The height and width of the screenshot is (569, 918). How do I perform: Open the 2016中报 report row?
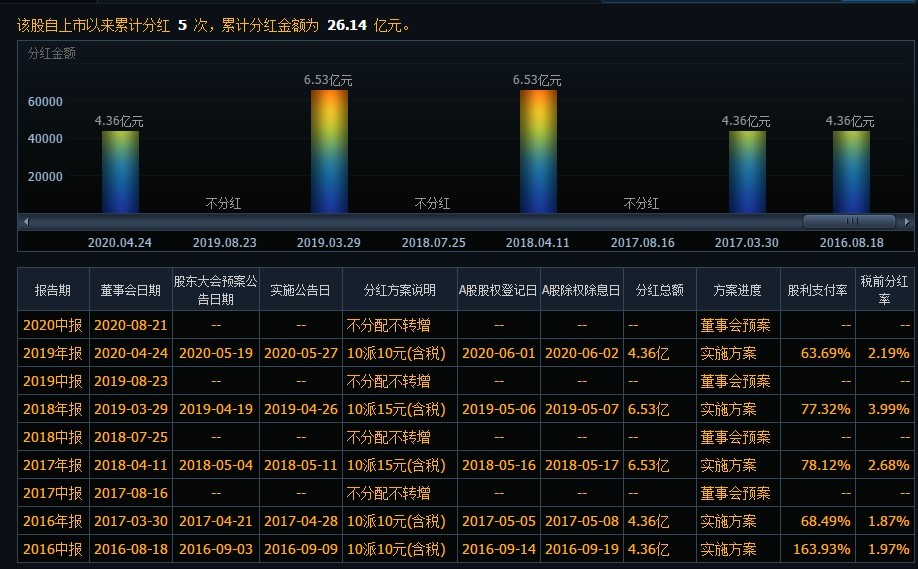point(465,549)
